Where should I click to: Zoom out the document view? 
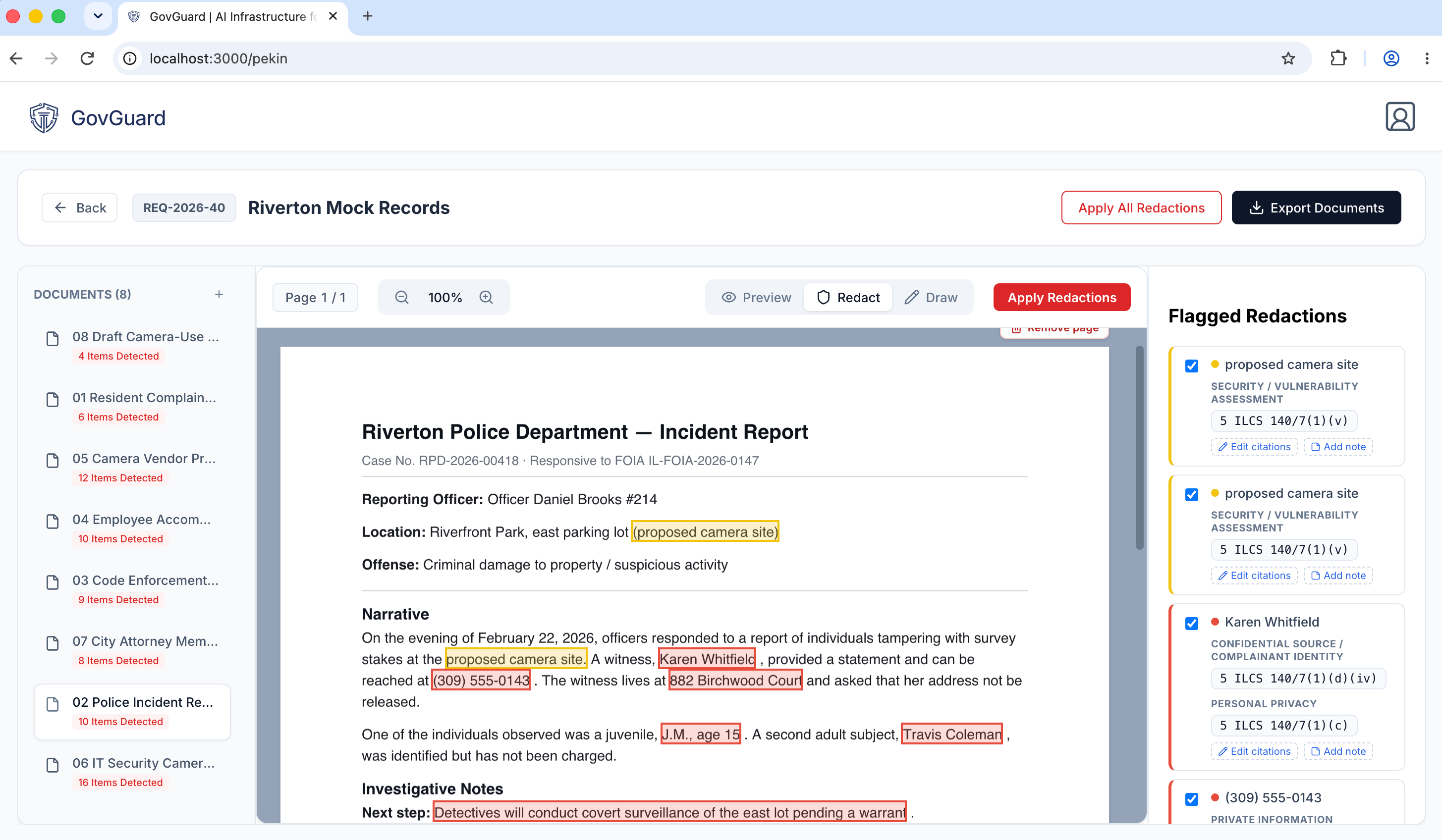tap(402, 297)
